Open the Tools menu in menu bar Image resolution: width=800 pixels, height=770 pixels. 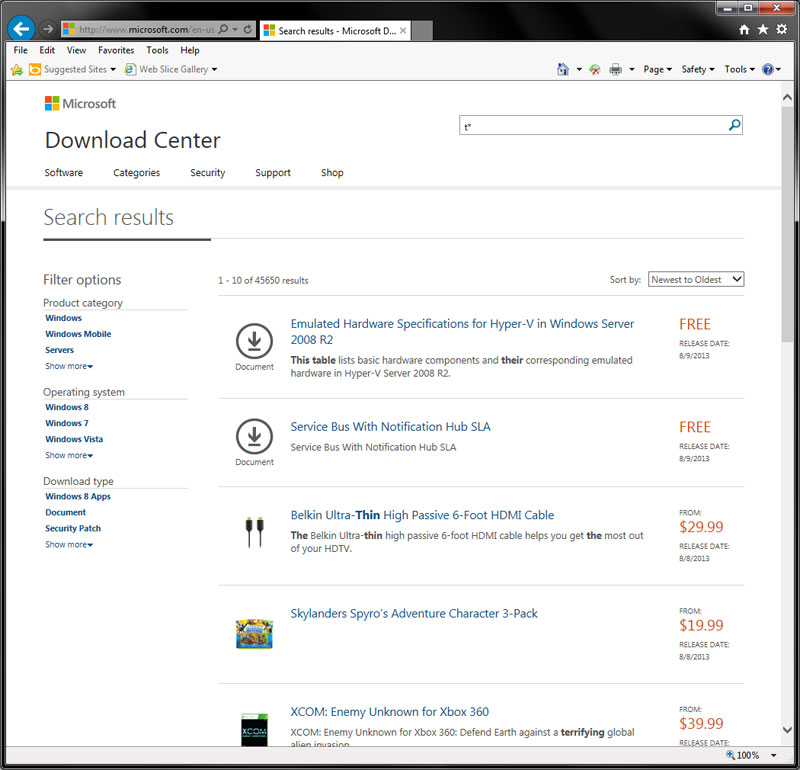click(157, 50)
